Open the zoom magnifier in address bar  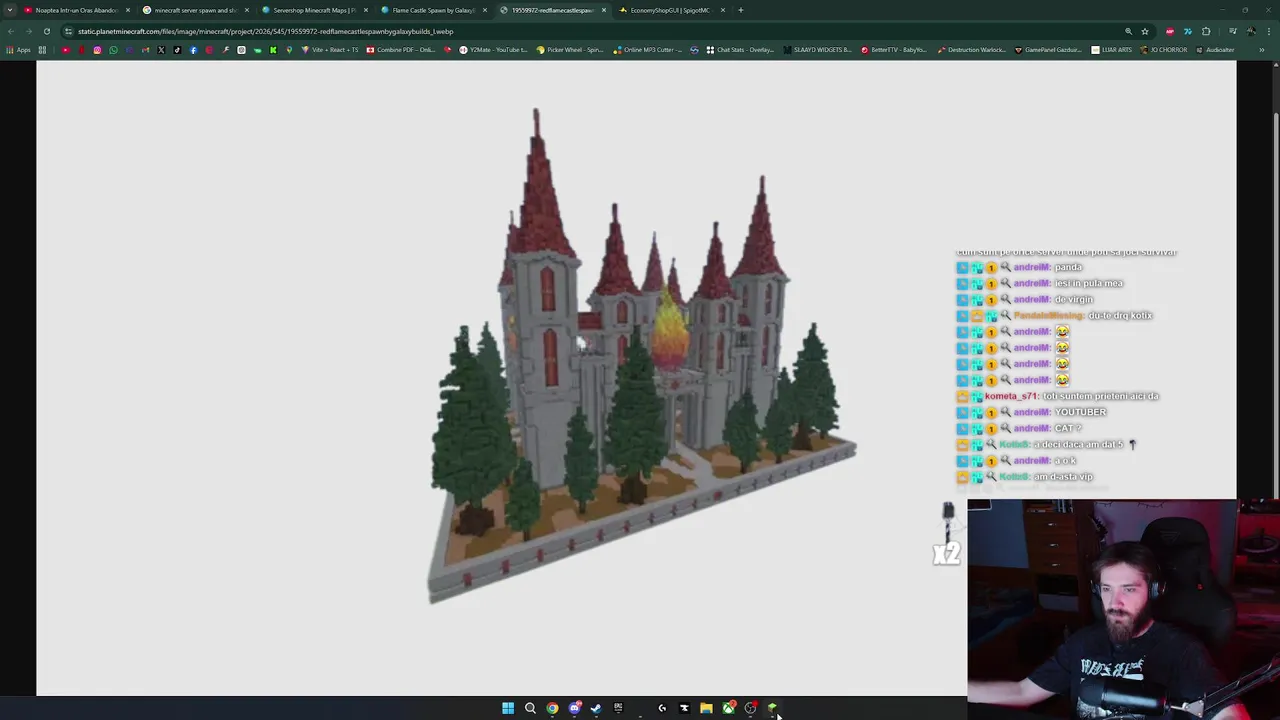coord(1128,31)
